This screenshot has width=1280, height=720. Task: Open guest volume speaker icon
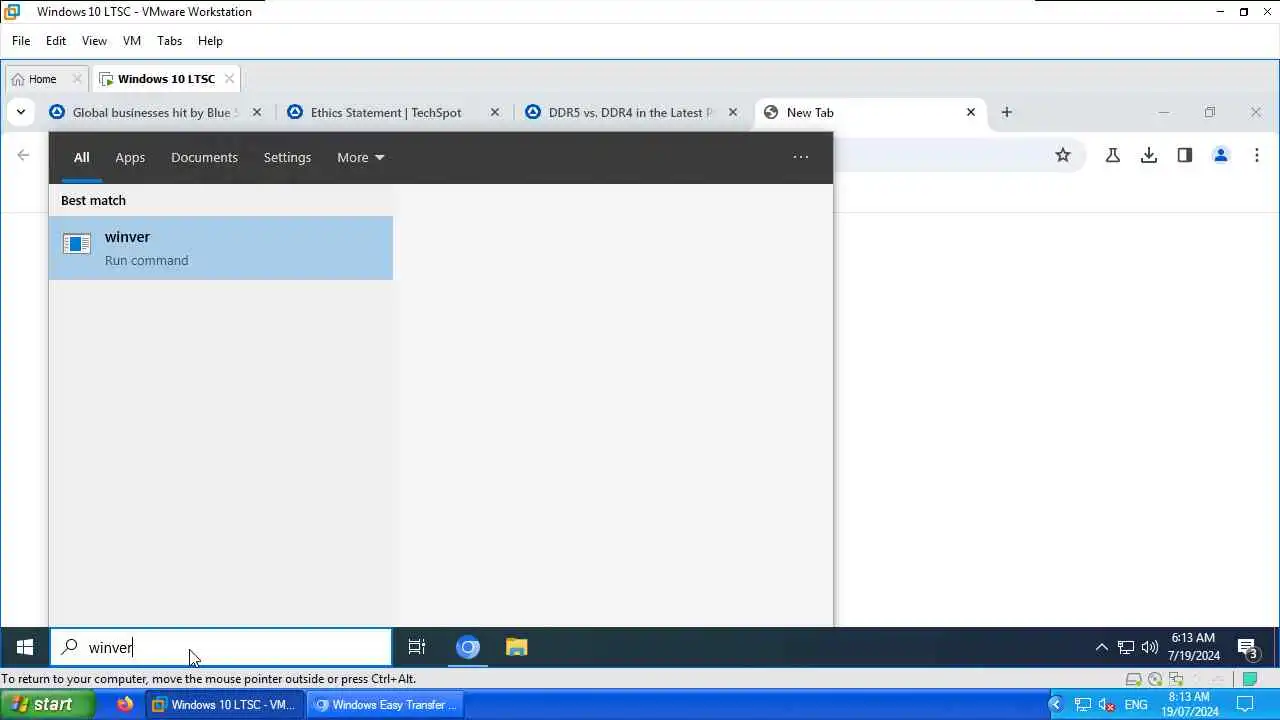1150,647
